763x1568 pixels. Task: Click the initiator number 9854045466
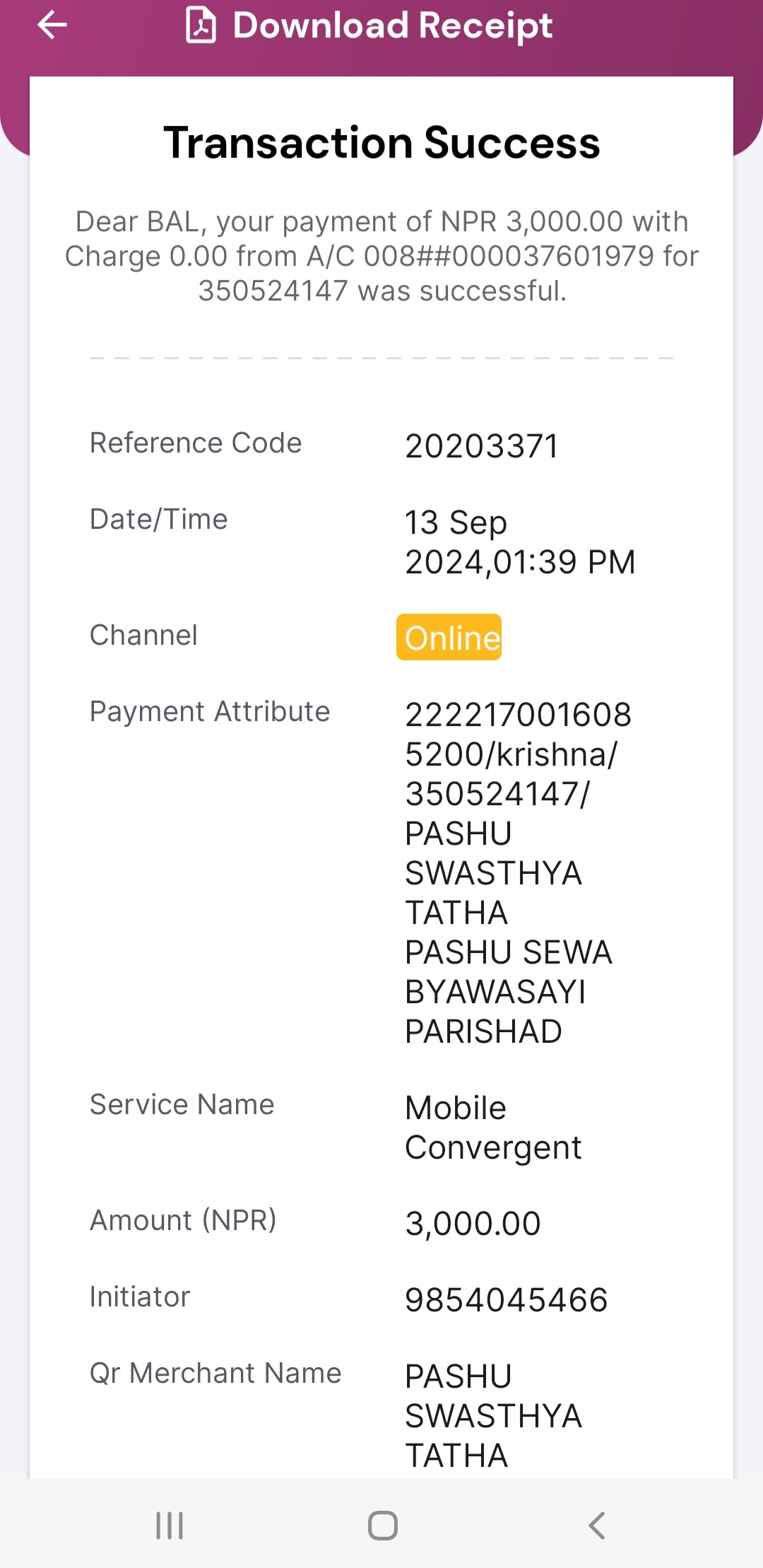pos(507,1300)
